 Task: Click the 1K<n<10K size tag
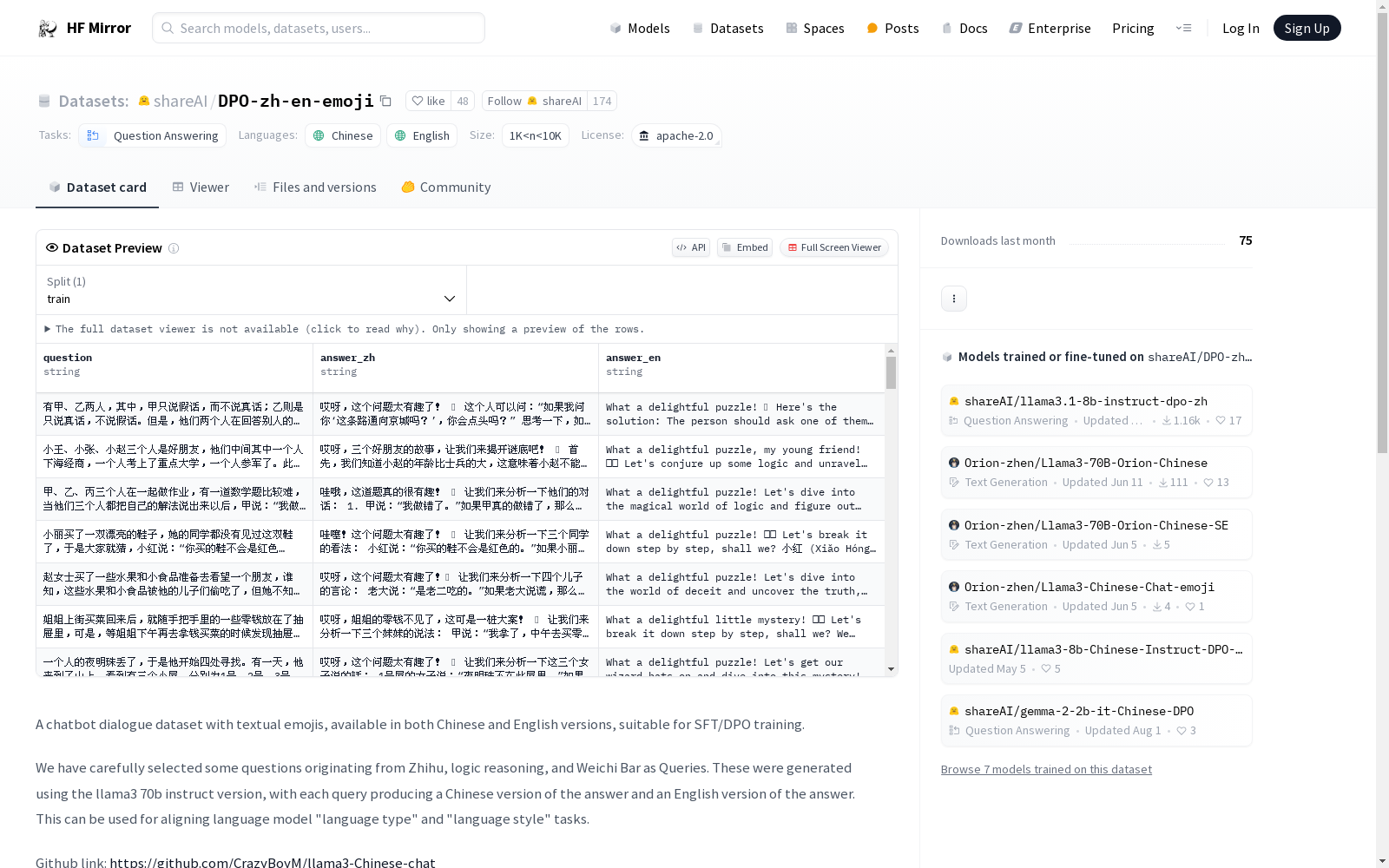pos(535,135)
